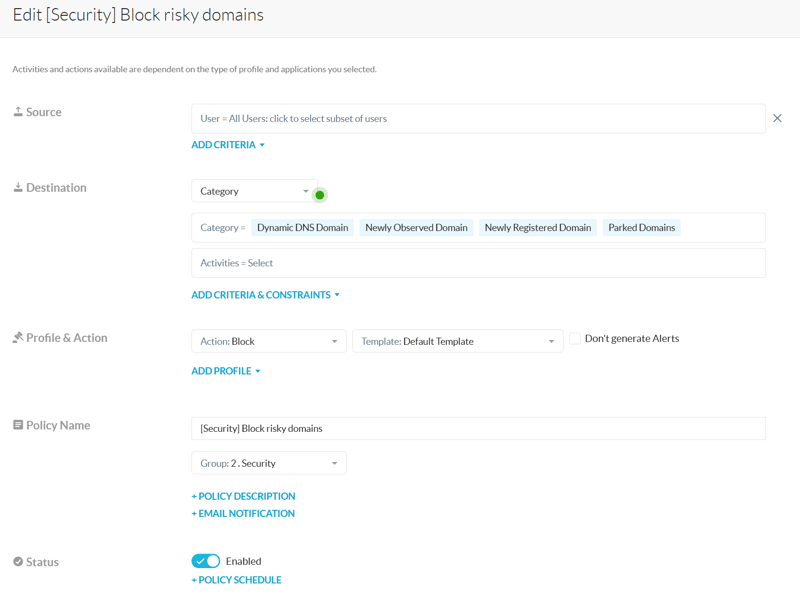Click the Source upload icon
800x604 pixels.
pos(18,112)
